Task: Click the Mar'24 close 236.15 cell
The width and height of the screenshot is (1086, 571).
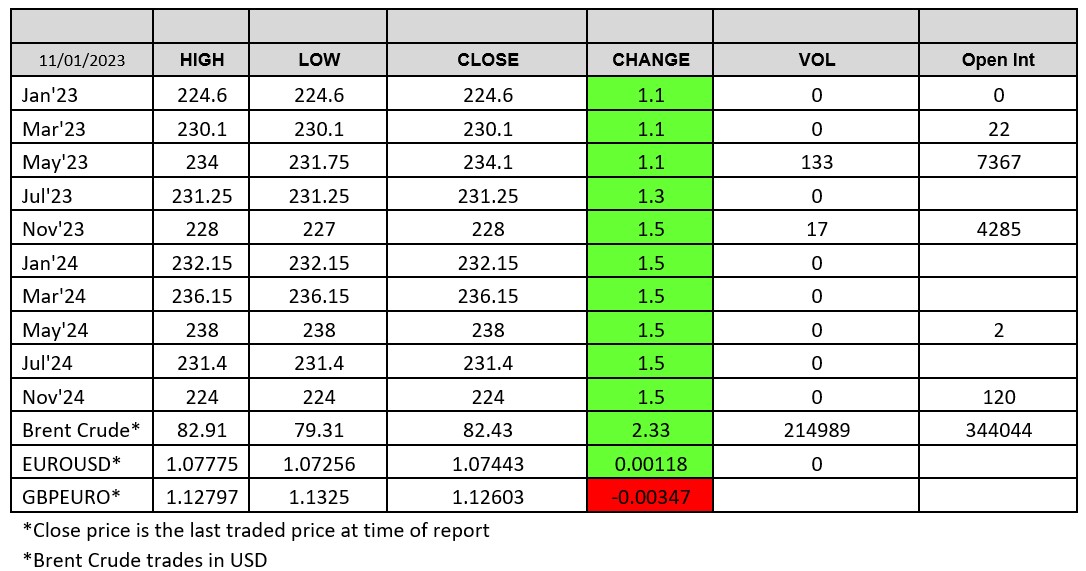Action: tap(488, 296)
